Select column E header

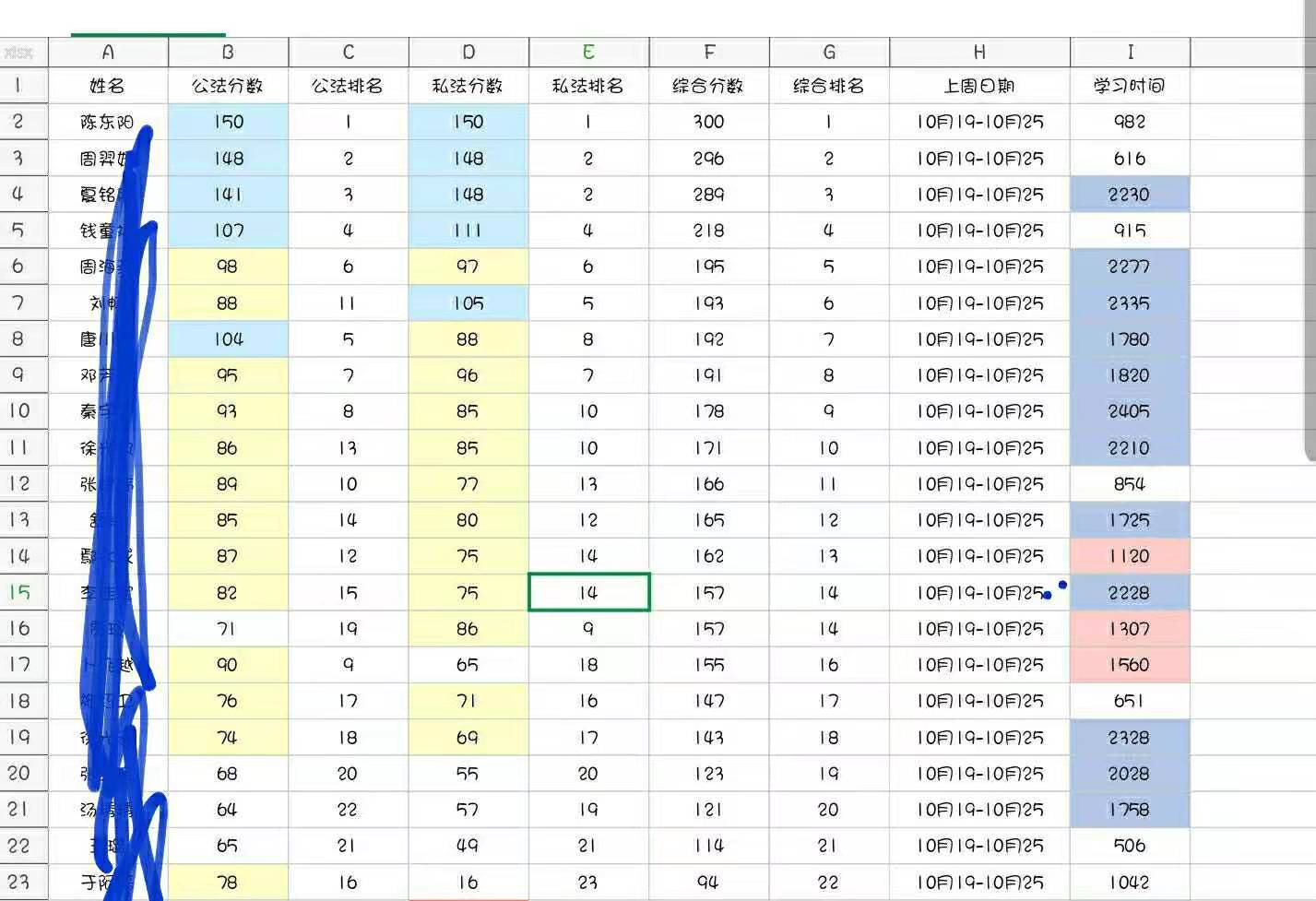point(588,53)
